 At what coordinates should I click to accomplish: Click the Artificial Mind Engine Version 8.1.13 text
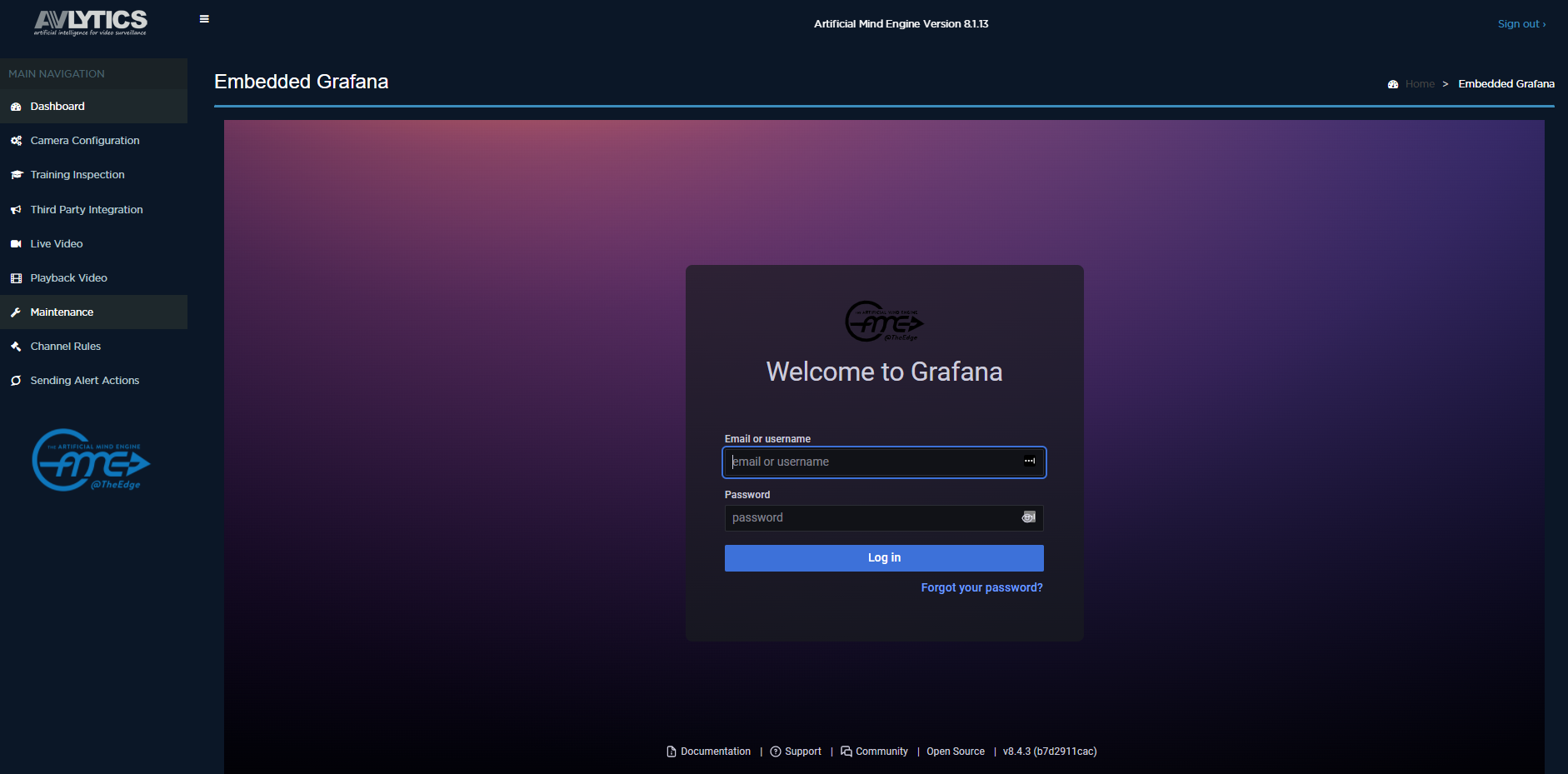(x=901, y=24)
